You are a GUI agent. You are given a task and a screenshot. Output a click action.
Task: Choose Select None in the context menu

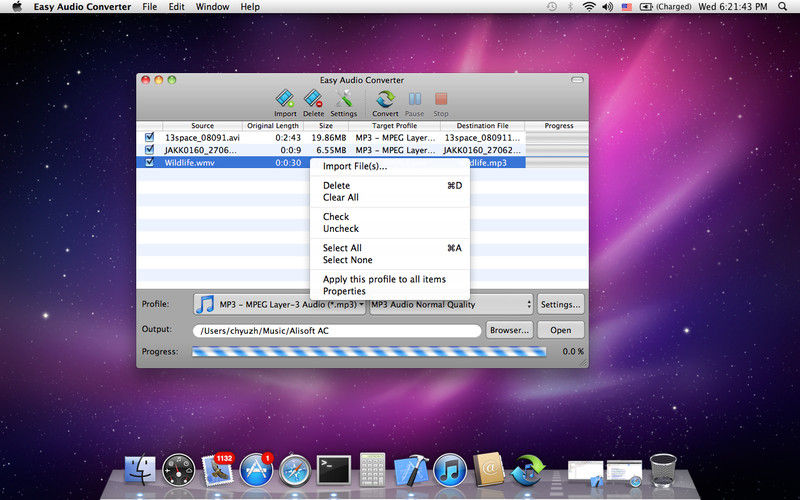(390, 260)
